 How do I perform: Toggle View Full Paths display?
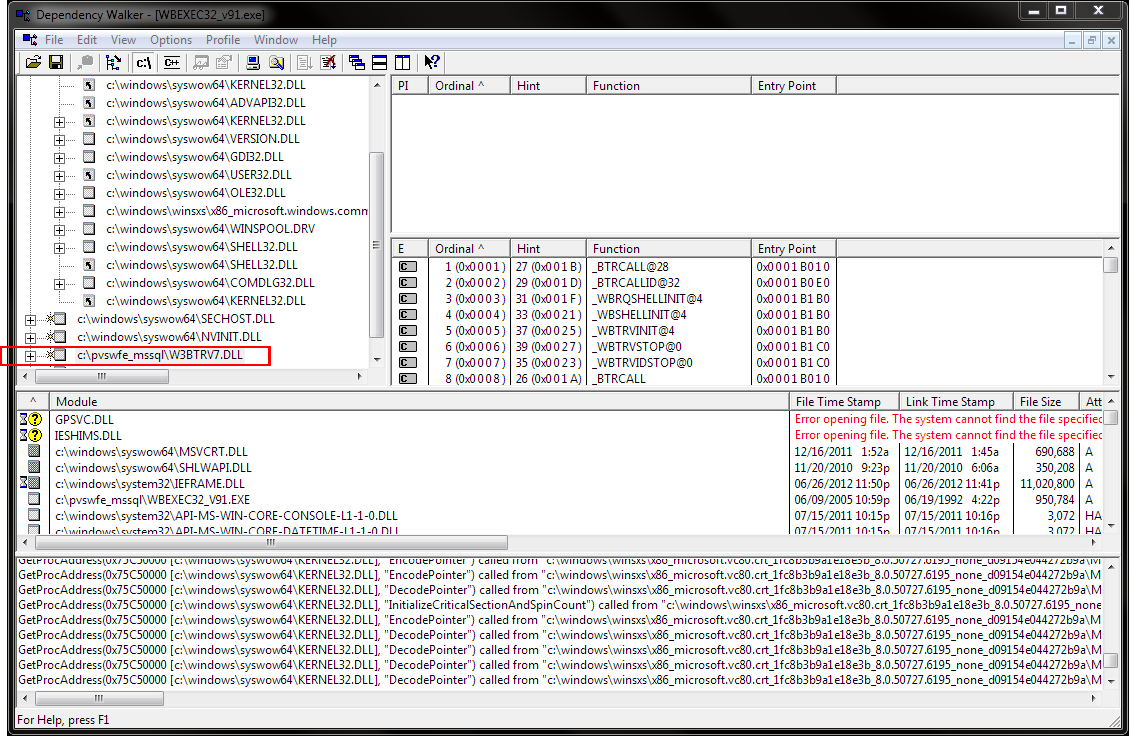143,62
